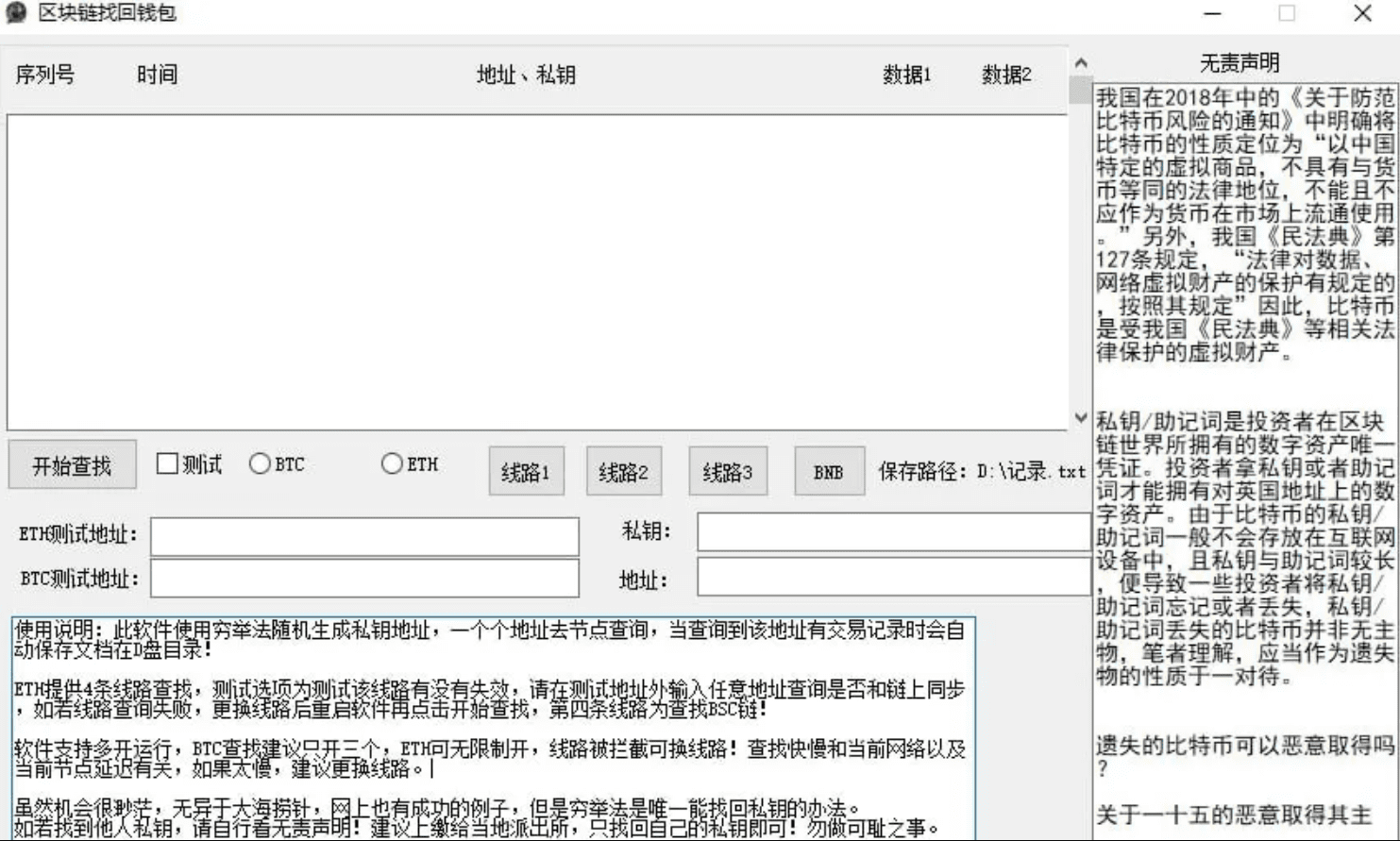Click the 时间 column header

point(157,75)
